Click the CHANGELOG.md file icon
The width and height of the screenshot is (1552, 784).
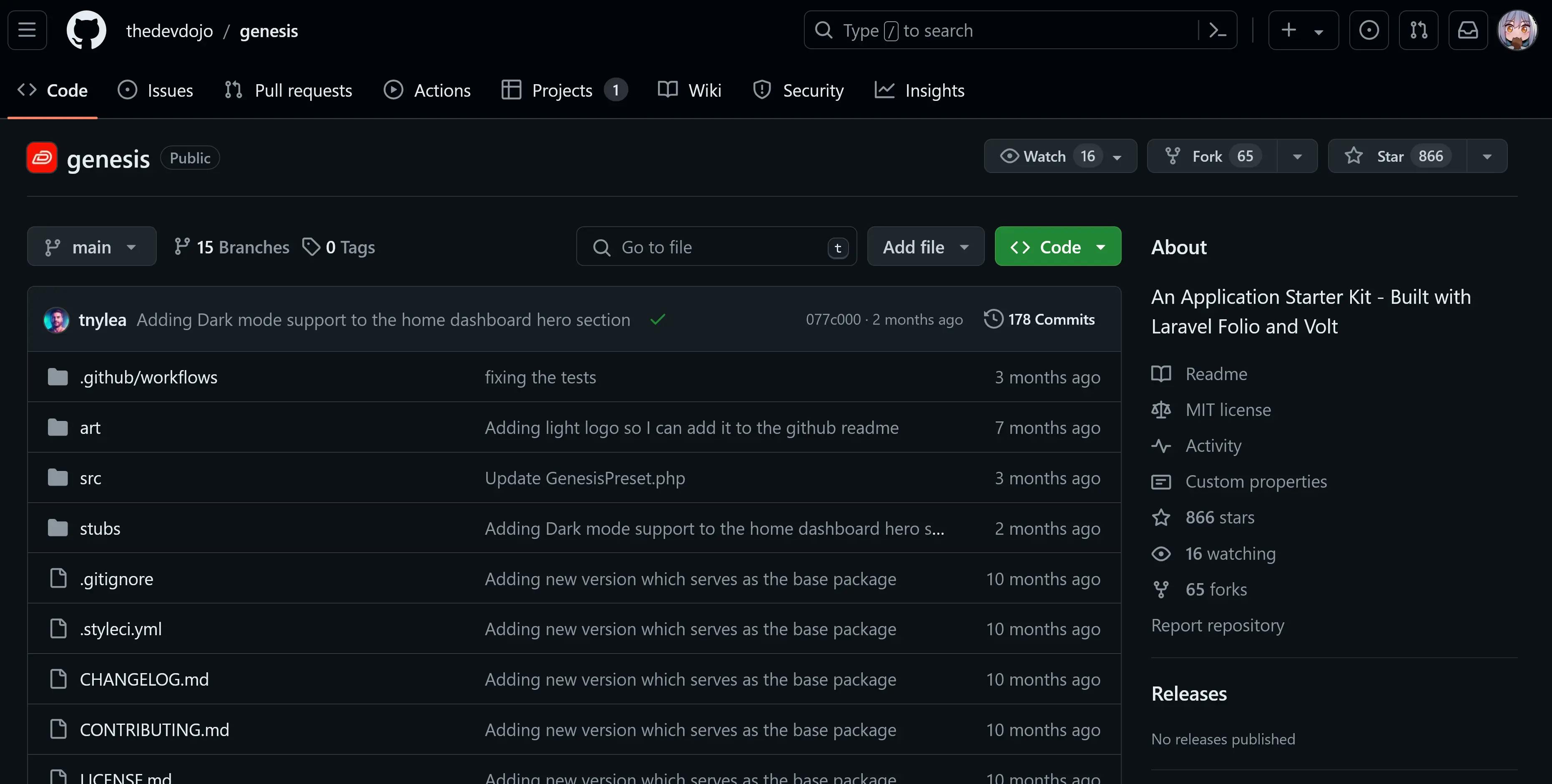[x=58, y=679]
